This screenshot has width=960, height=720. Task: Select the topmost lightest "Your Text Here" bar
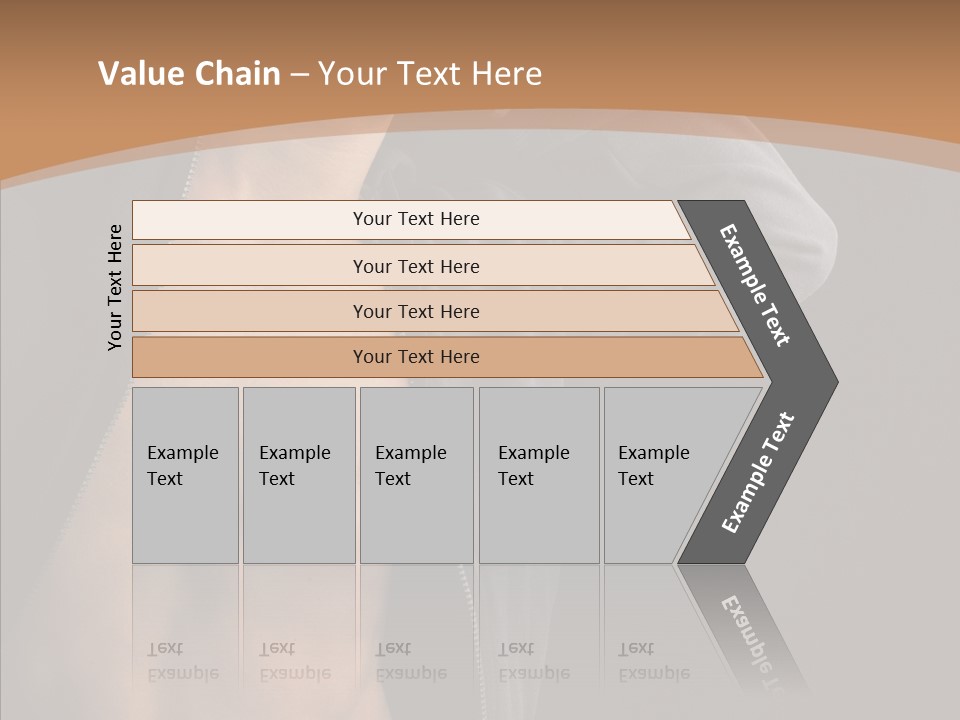pyautogui.click(x=416, y=219)
